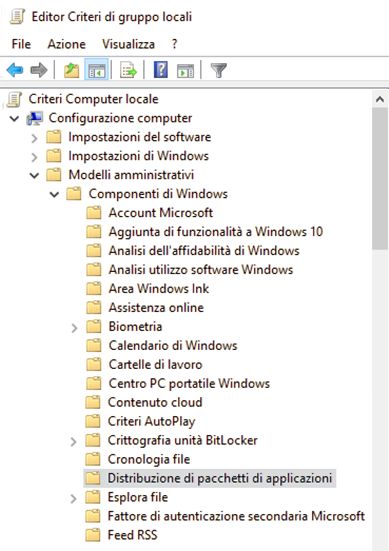Select Aggiunta di funzionalità a Windows 10
Screen dimensions: 389x551
(x=216, y=232)
